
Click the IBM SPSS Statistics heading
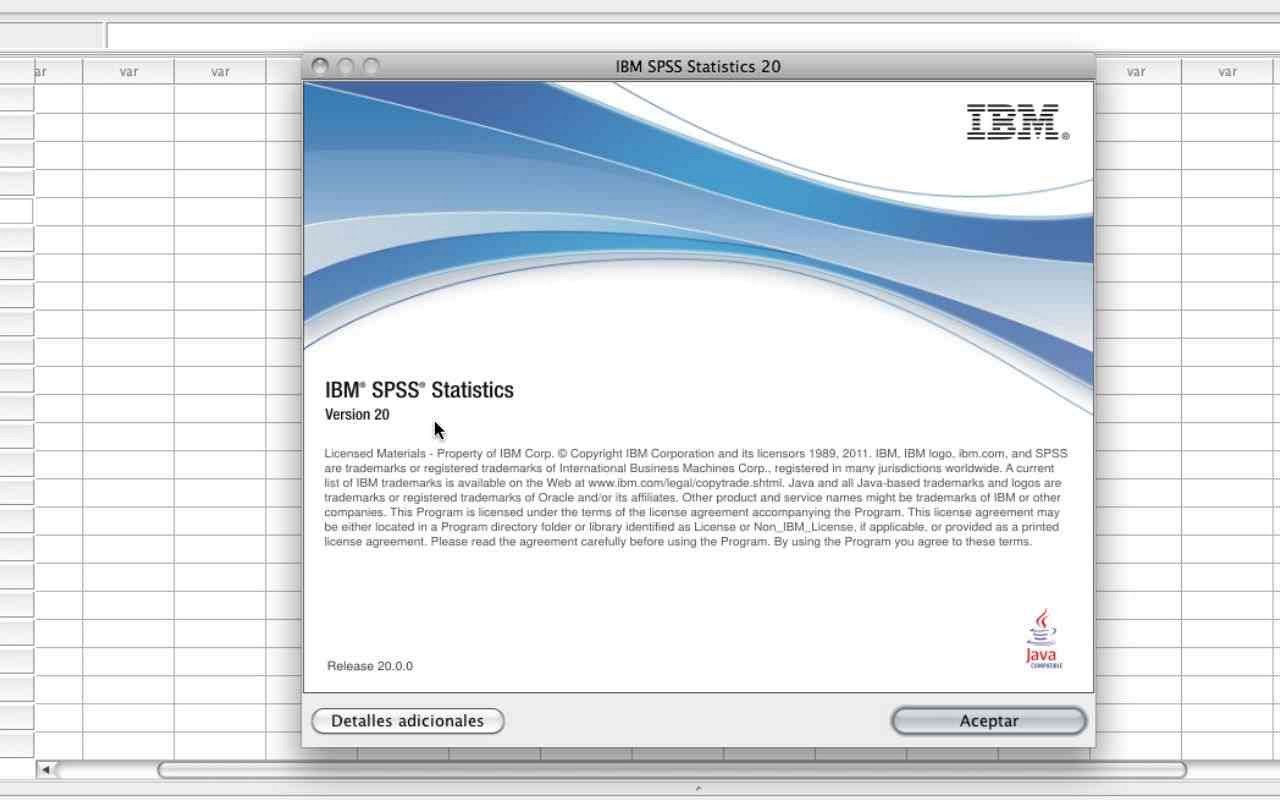click(420, 390)
